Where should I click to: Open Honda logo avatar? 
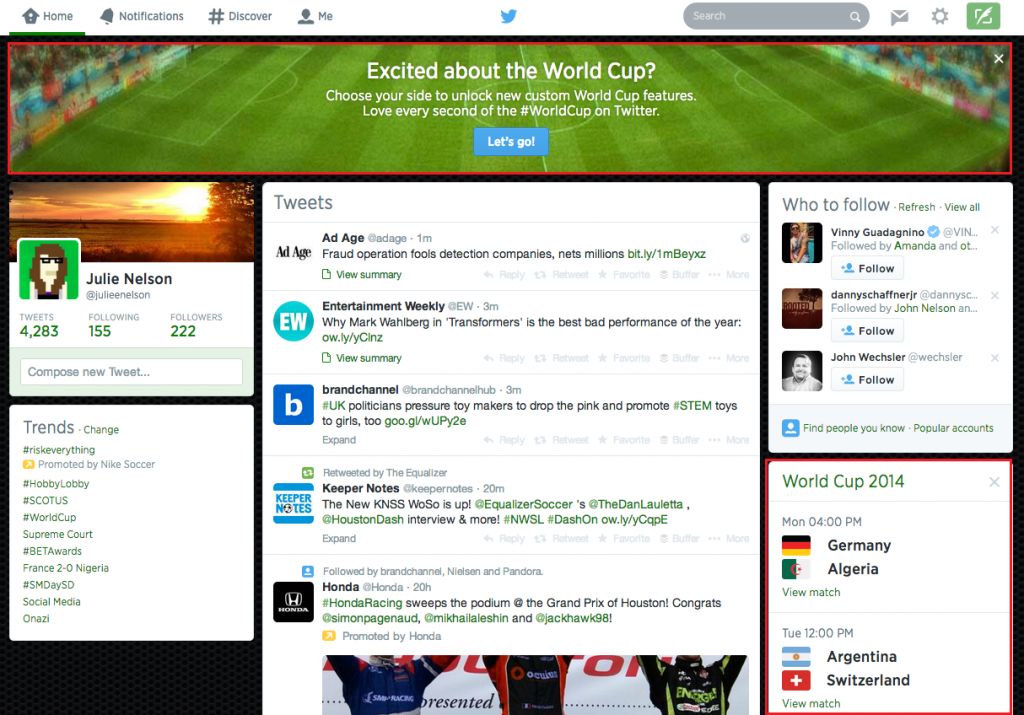293,602
